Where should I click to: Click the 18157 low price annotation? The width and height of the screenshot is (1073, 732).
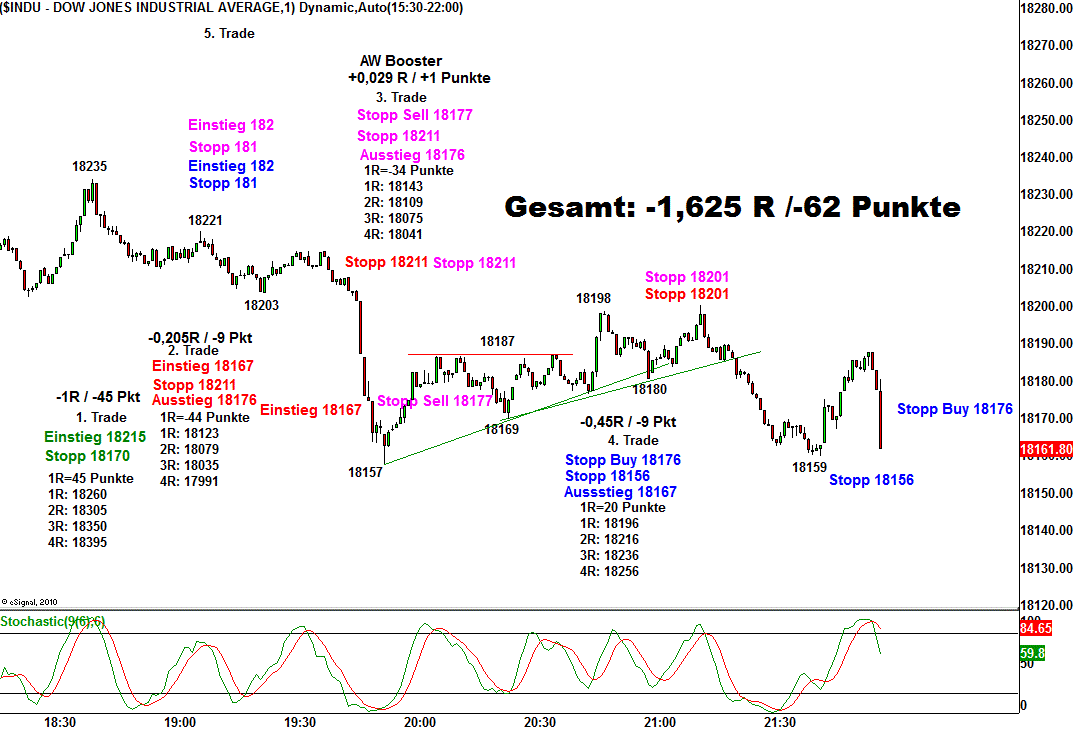(x=365, y=471)
